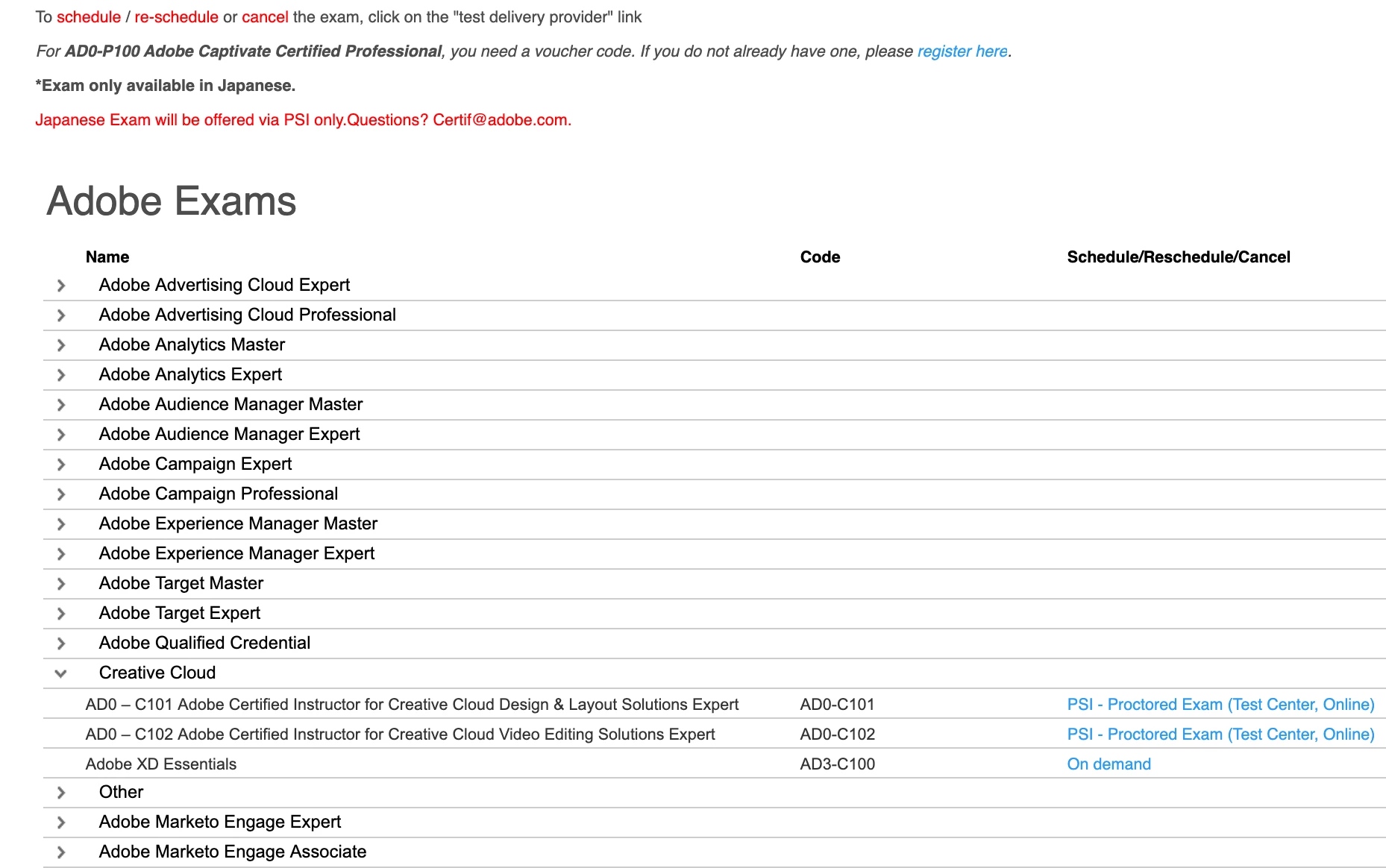Viewport: 1386px width, 868px height.
Task: Expand the Adobe Analytics Master chevron
Action: click(x=61, y=345)
